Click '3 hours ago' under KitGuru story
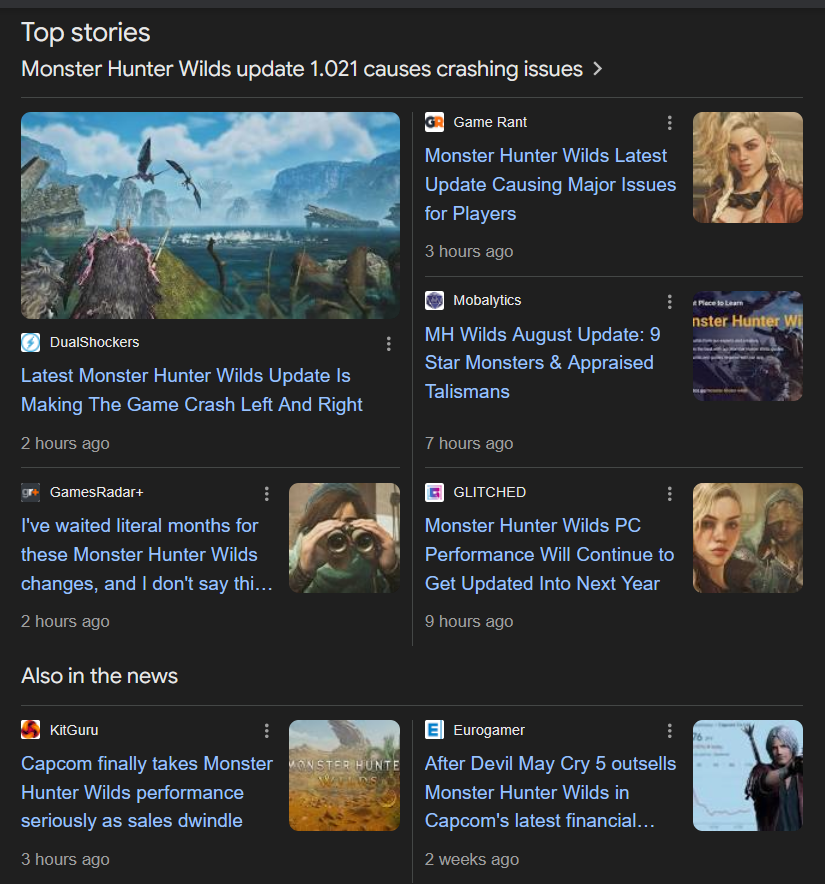 65,859
